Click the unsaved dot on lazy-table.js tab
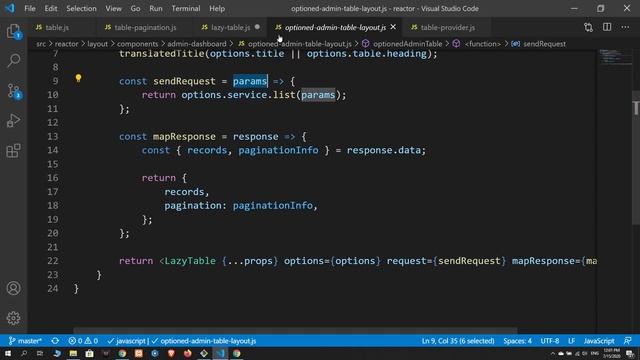 coord(257,27)
